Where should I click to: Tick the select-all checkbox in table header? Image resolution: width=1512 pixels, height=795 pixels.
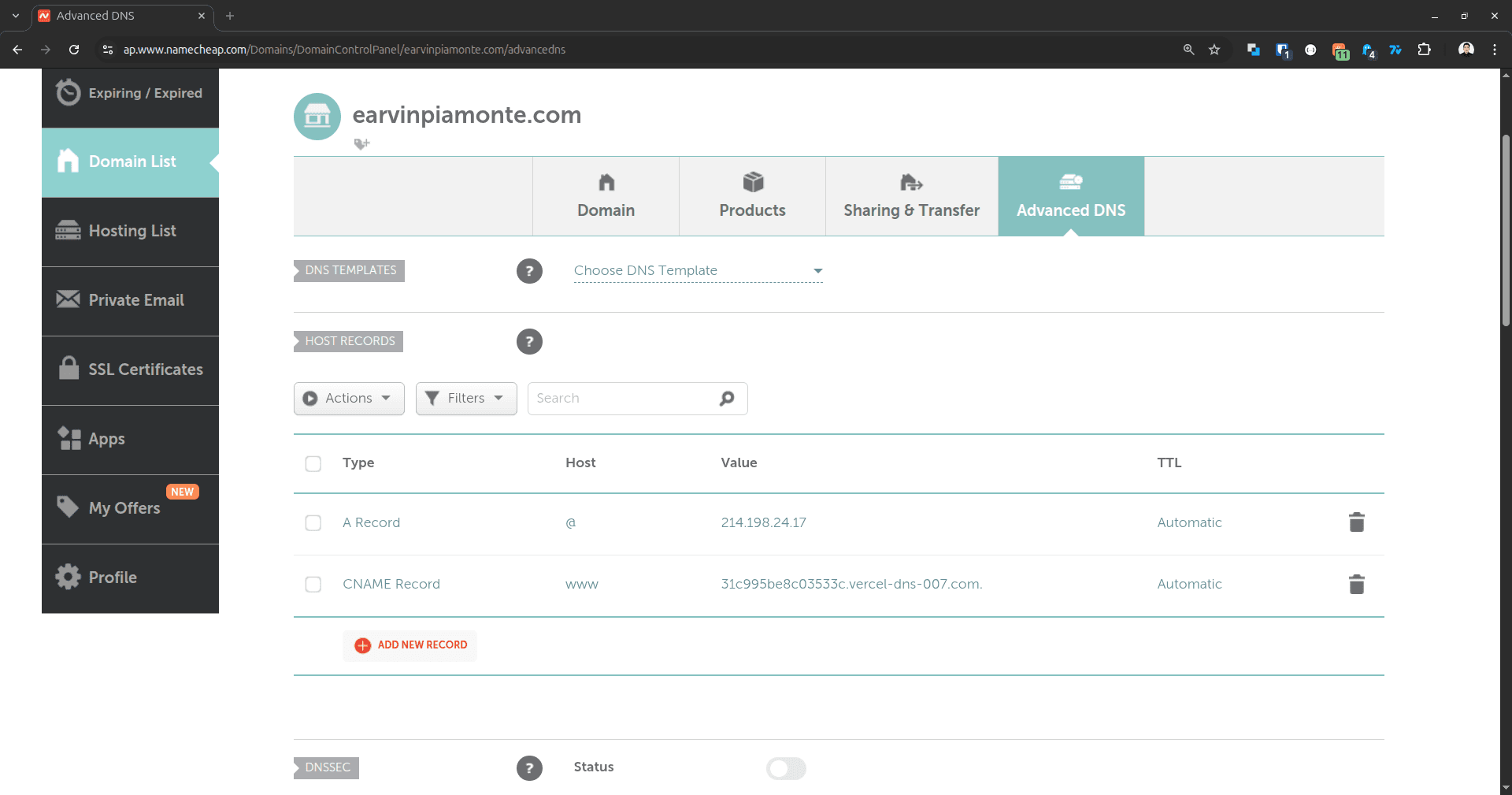313,463
